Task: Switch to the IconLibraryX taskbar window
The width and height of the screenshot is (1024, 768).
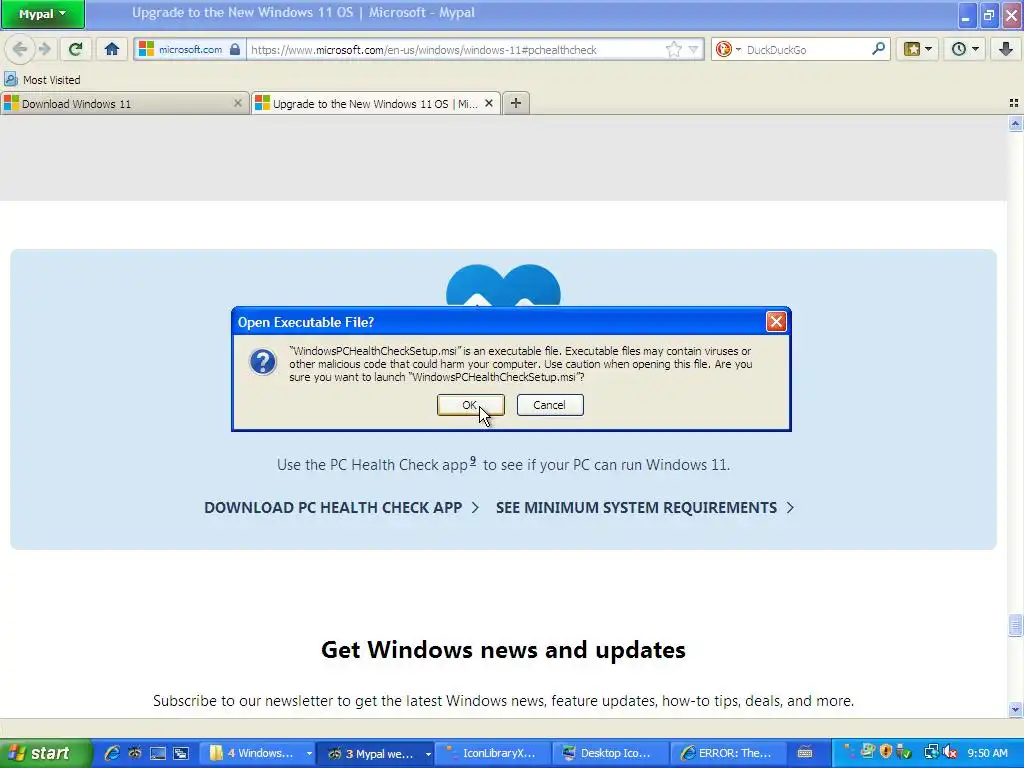Action: coord(494,753)
